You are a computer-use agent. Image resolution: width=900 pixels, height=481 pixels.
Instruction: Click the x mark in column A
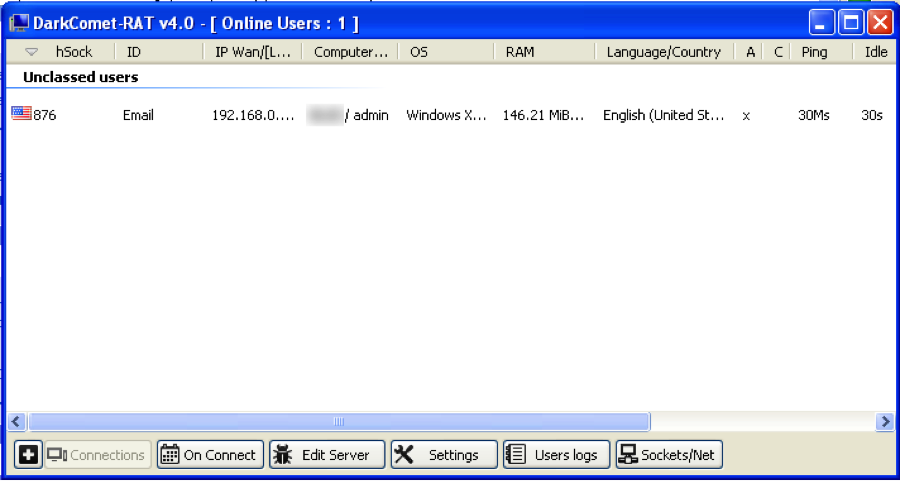(746, 116)
